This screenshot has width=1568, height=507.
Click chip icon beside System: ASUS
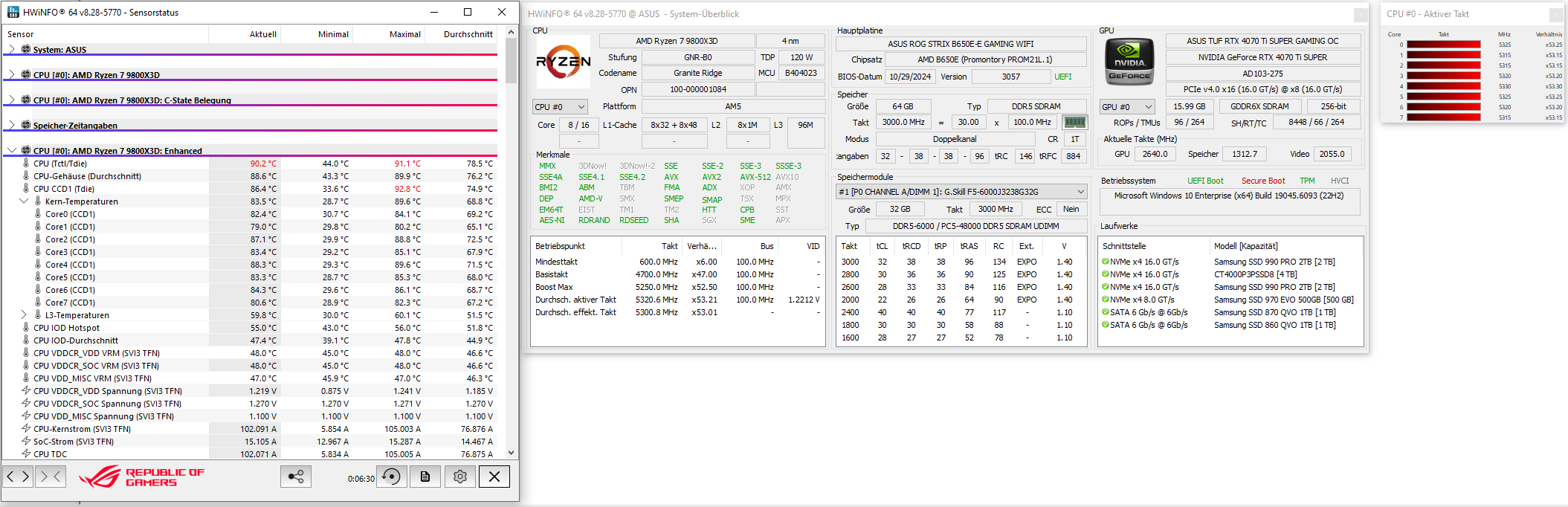tap(26, 49)
